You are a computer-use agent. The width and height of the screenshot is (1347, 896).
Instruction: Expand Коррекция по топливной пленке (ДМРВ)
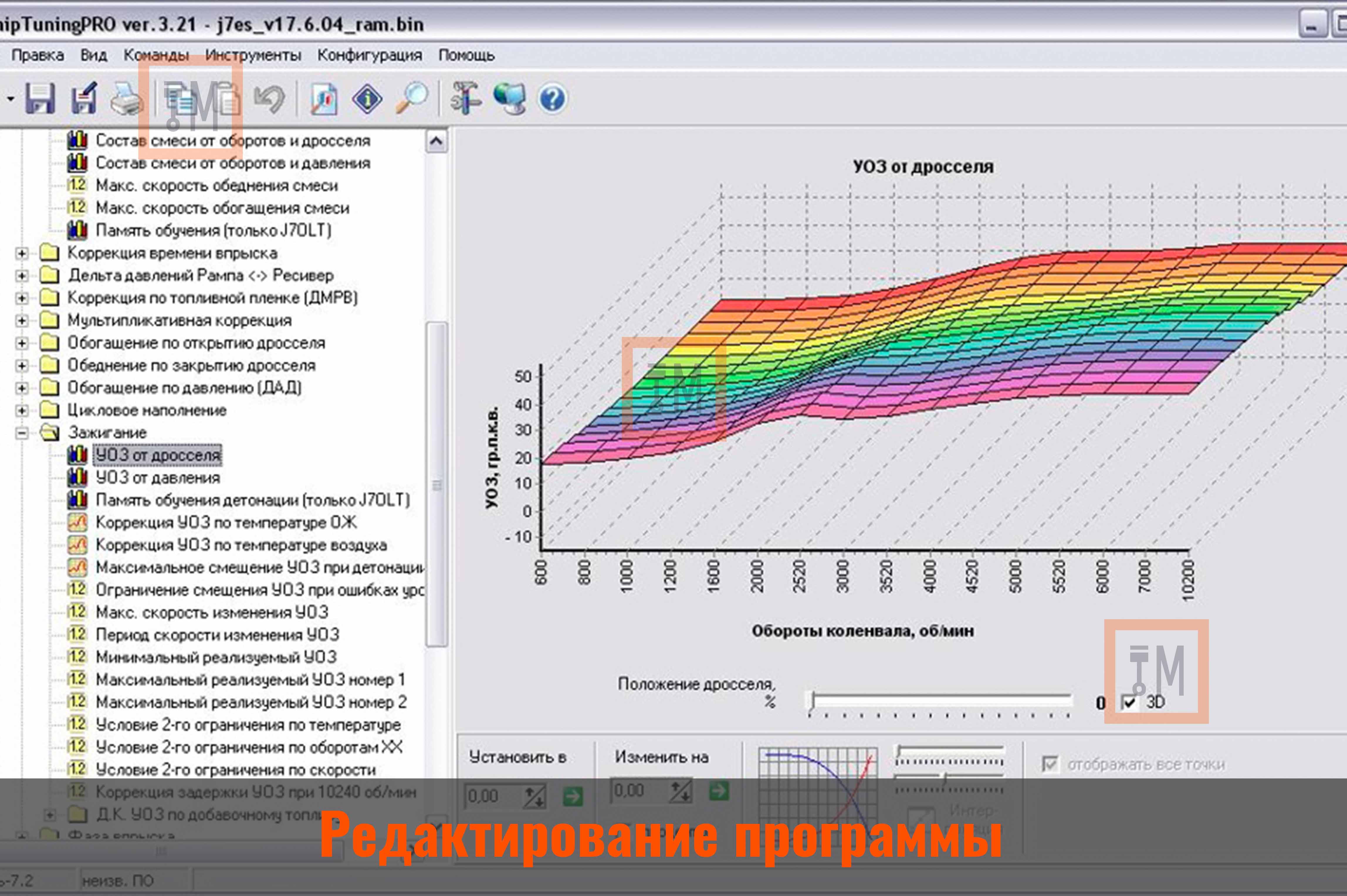point(21,298)
